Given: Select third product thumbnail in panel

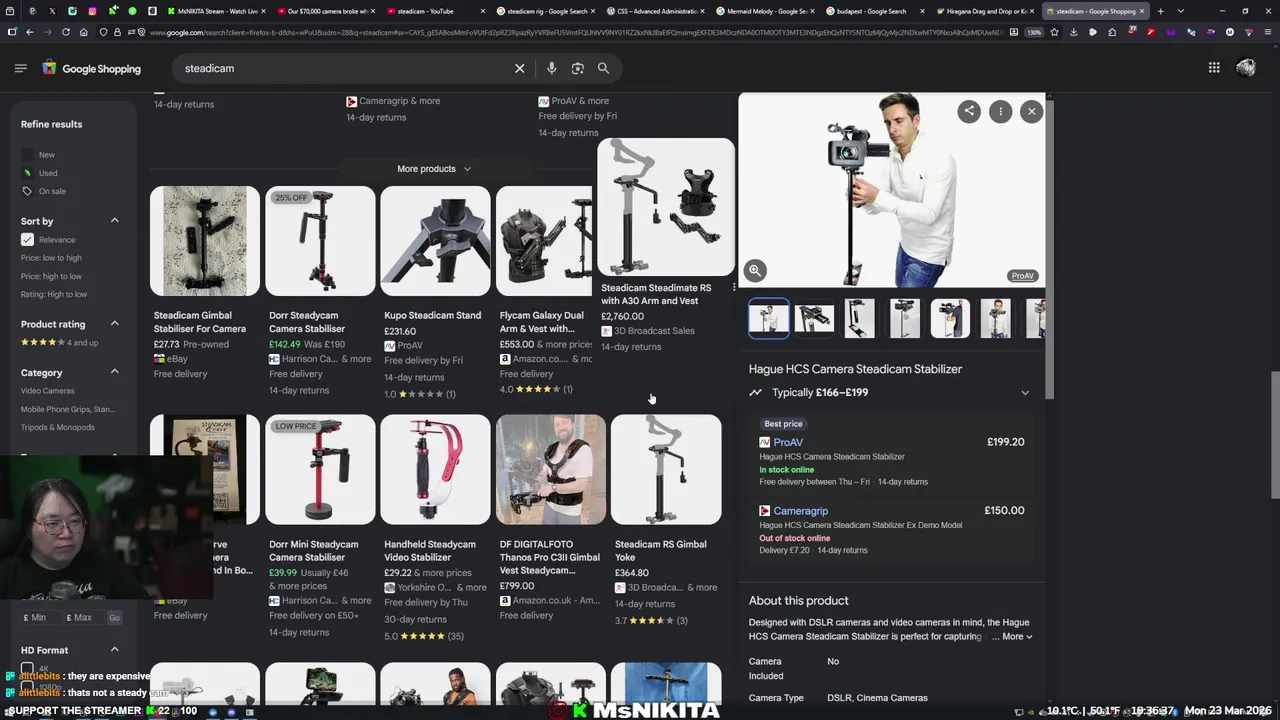Looking at the screenshot, I should [x=859, y=319].
